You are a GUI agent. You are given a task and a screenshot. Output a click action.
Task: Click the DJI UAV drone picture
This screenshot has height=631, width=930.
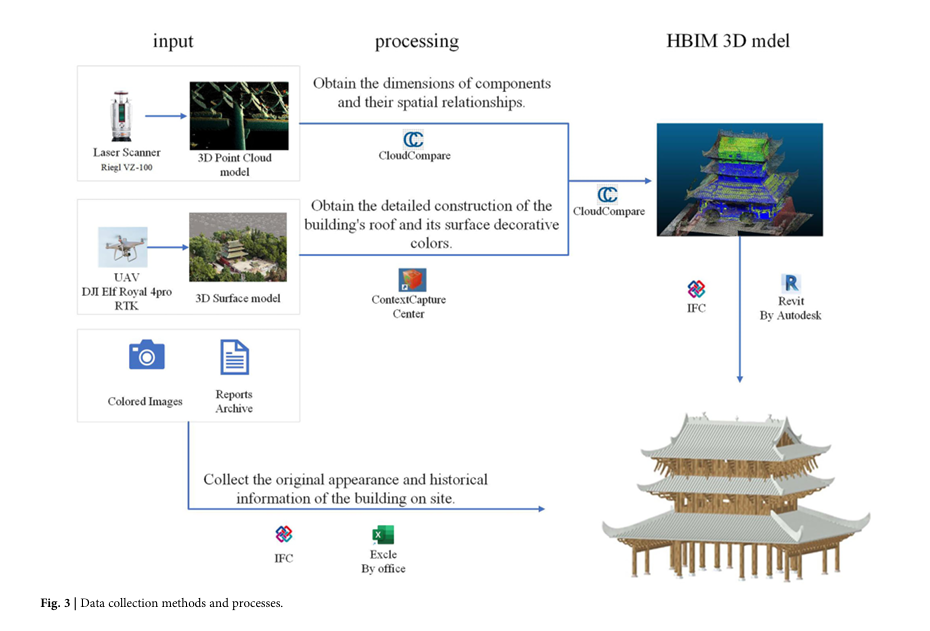pyautogui.click(x=124, y=246)
